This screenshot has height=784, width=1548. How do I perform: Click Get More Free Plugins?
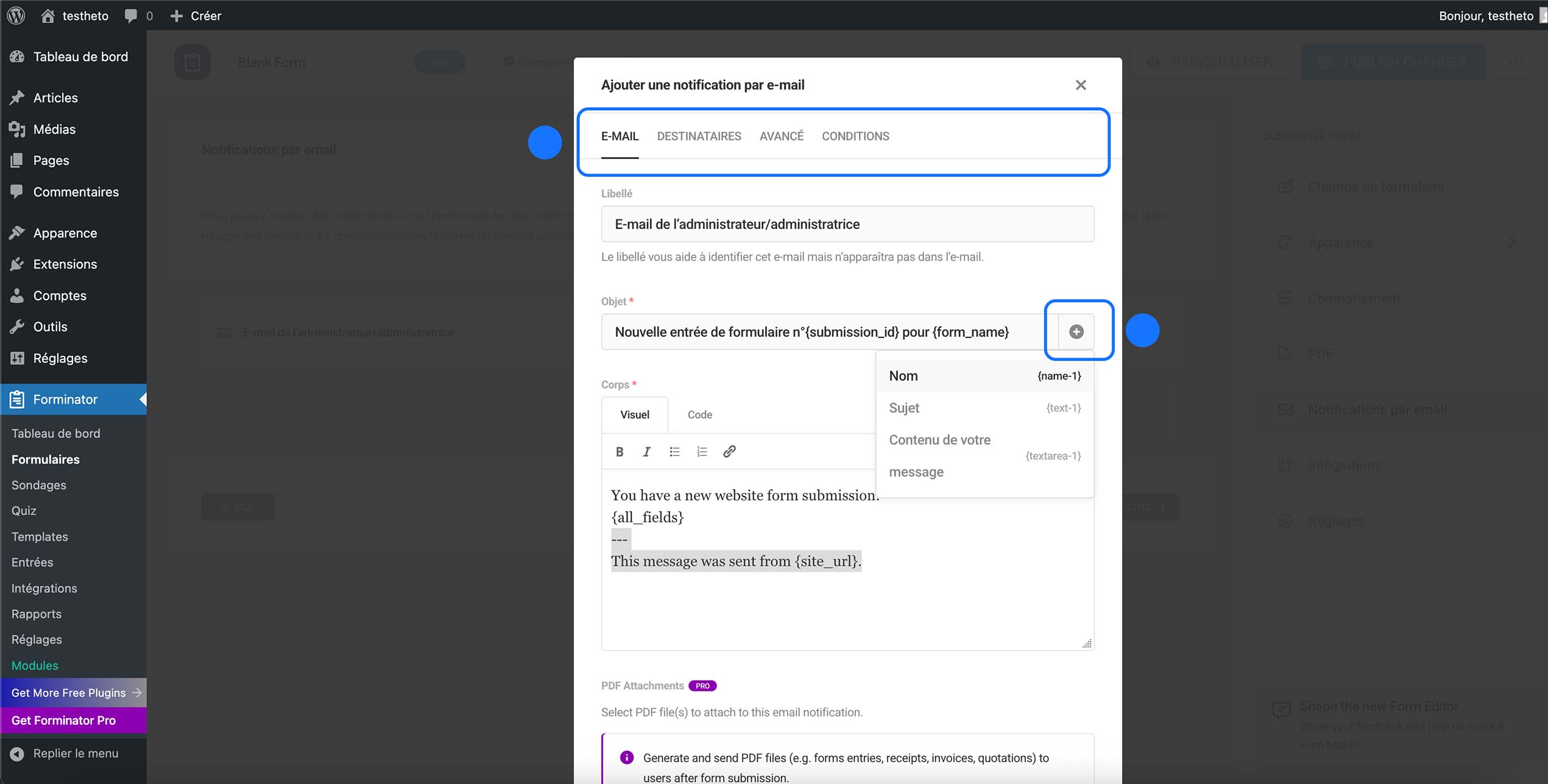[69, 693]
